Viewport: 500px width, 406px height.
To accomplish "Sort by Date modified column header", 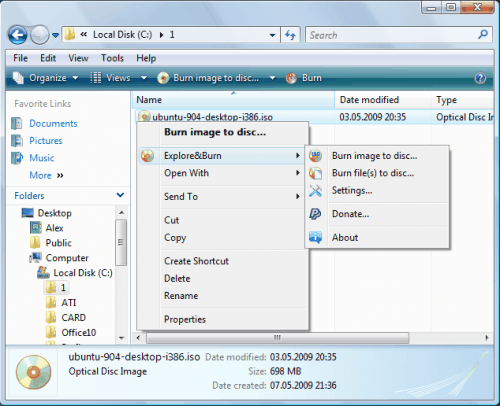I will [x=383, y=100].
